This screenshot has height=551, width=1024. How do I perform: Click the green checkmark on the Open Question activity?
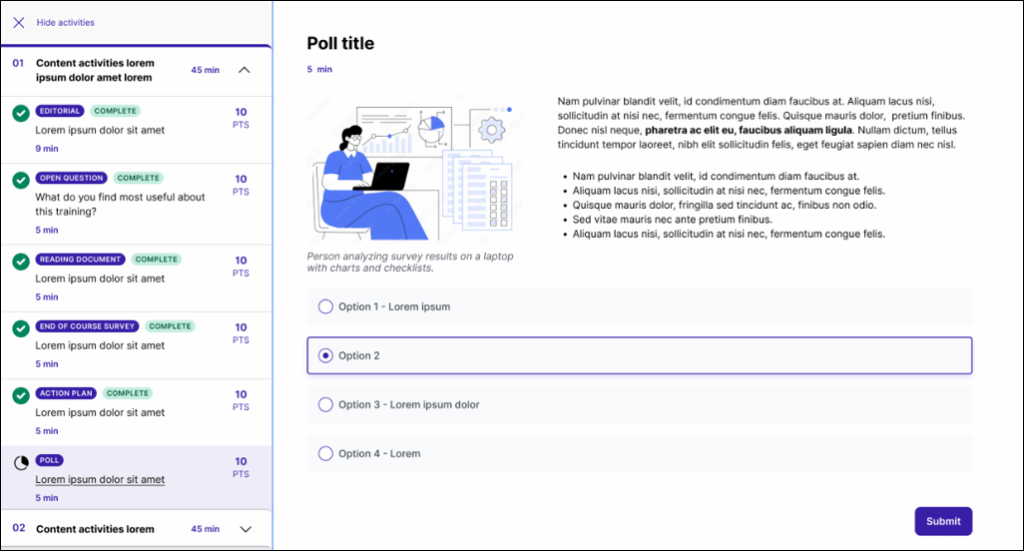tap(20, 180)
